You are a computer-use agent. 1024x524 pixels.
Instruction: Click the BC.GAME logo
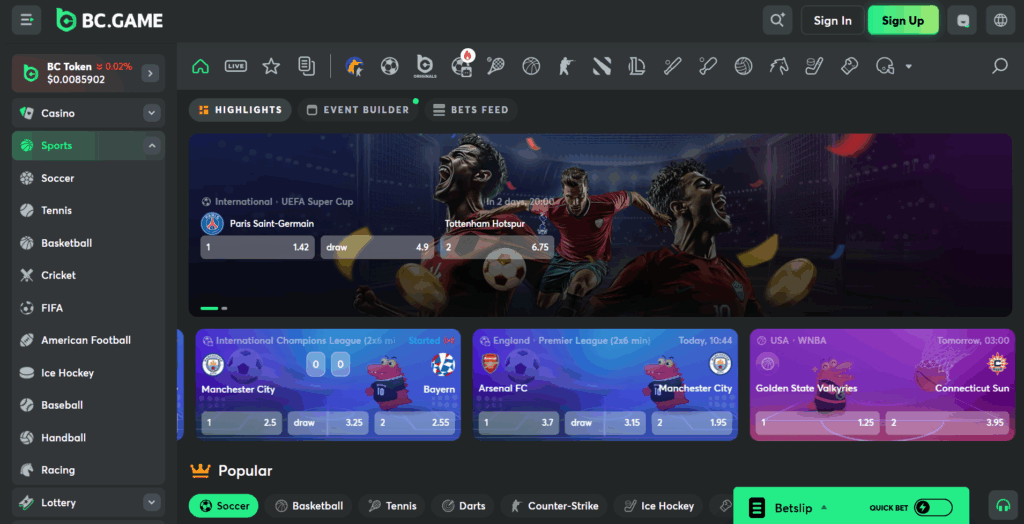tap(109, 20)
